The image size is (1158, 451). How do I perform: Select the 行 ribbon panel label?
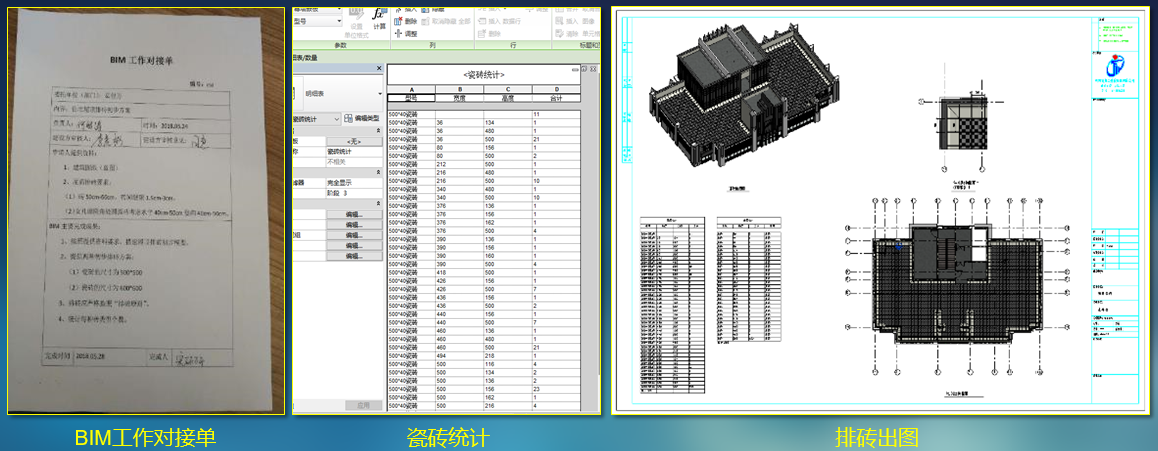coord(513,45)
